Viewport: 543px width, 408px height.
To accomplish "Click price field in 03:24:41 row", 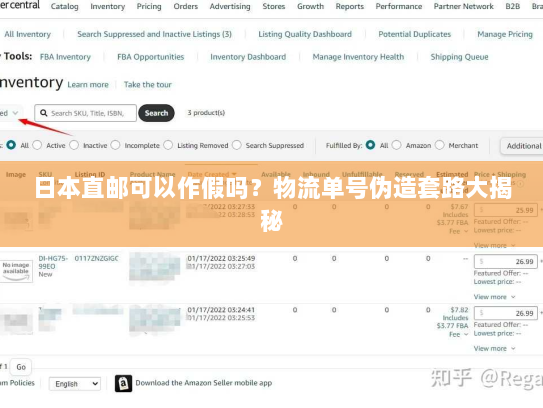I will [x=506, y=313].
